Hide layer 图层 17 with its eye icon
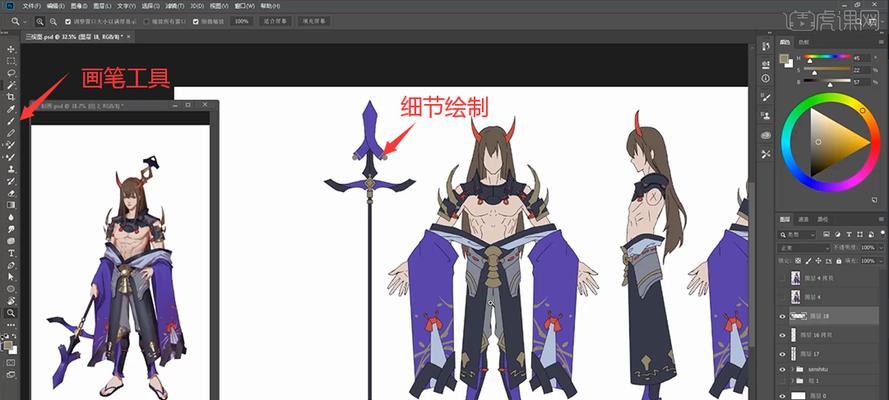 [x=782, y=354]
